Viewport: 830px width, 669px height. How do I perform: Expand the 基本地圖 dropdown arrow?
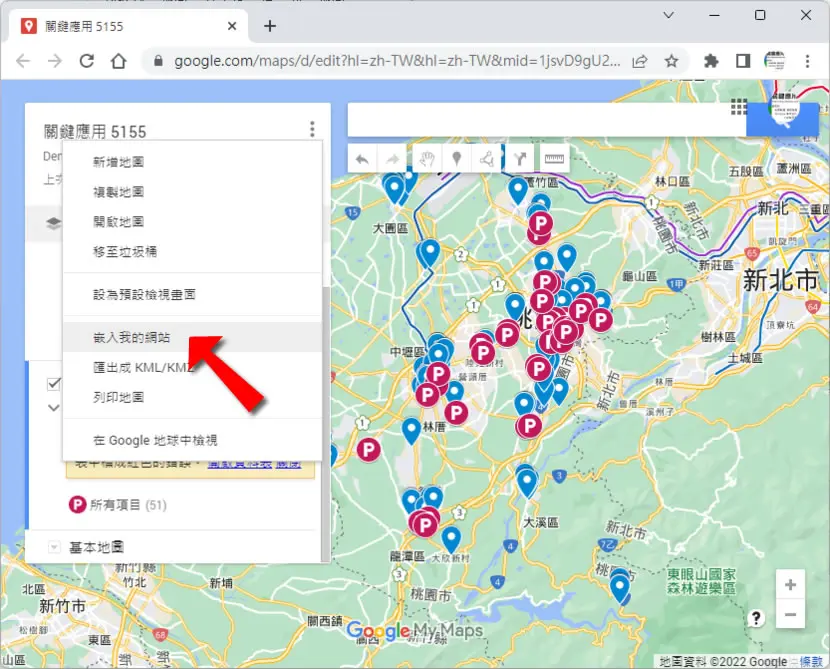click(54, 547)
